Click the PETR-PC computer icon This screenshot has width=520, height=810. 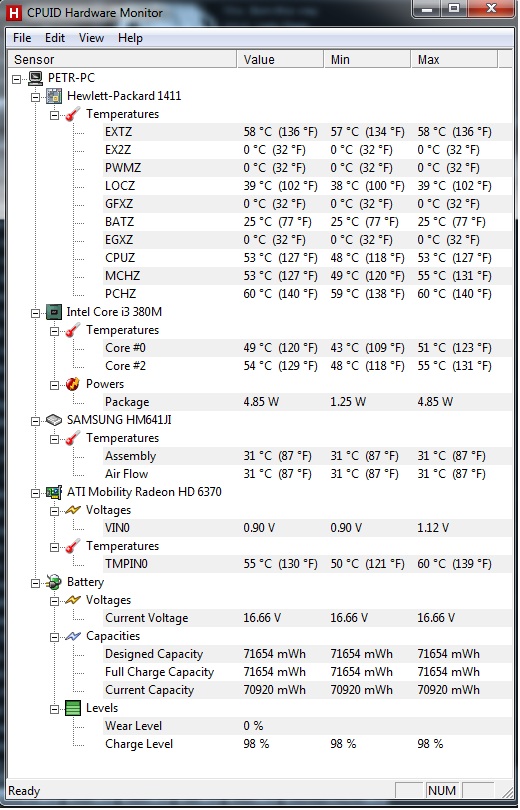point(36,78)
